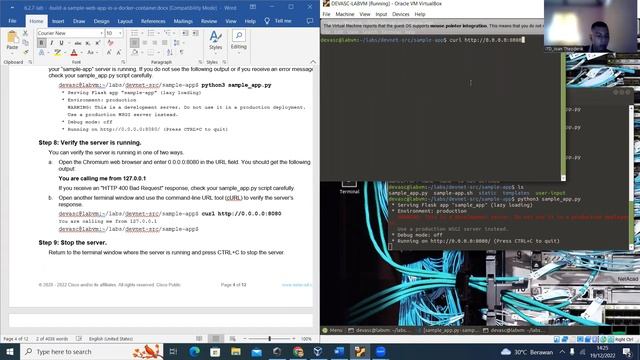640x360 pixels.
Task: Select the Format Painter brush
Action: coord(25,52)
